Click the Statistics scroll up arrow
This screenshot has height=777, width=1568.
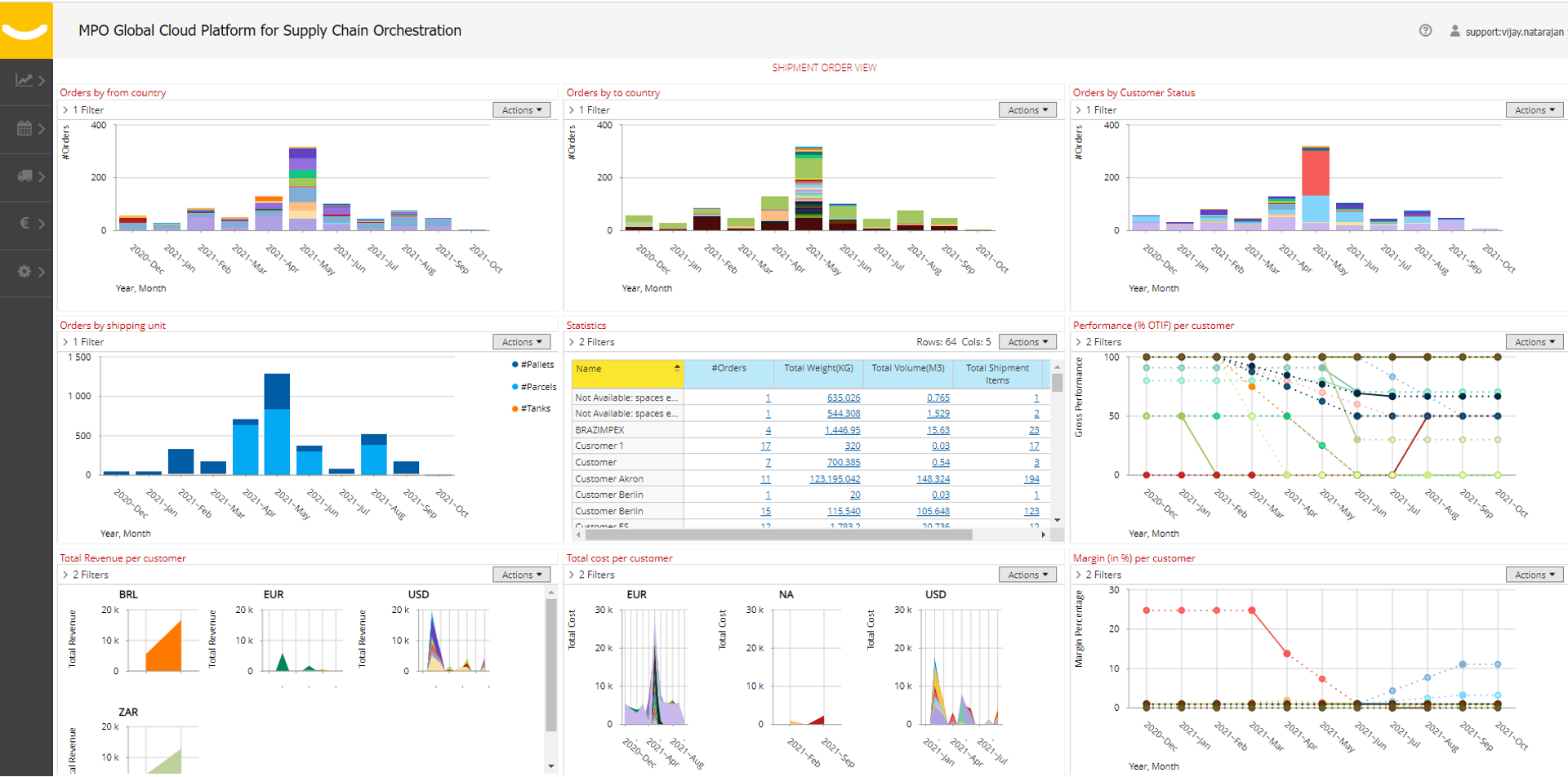1057,366
